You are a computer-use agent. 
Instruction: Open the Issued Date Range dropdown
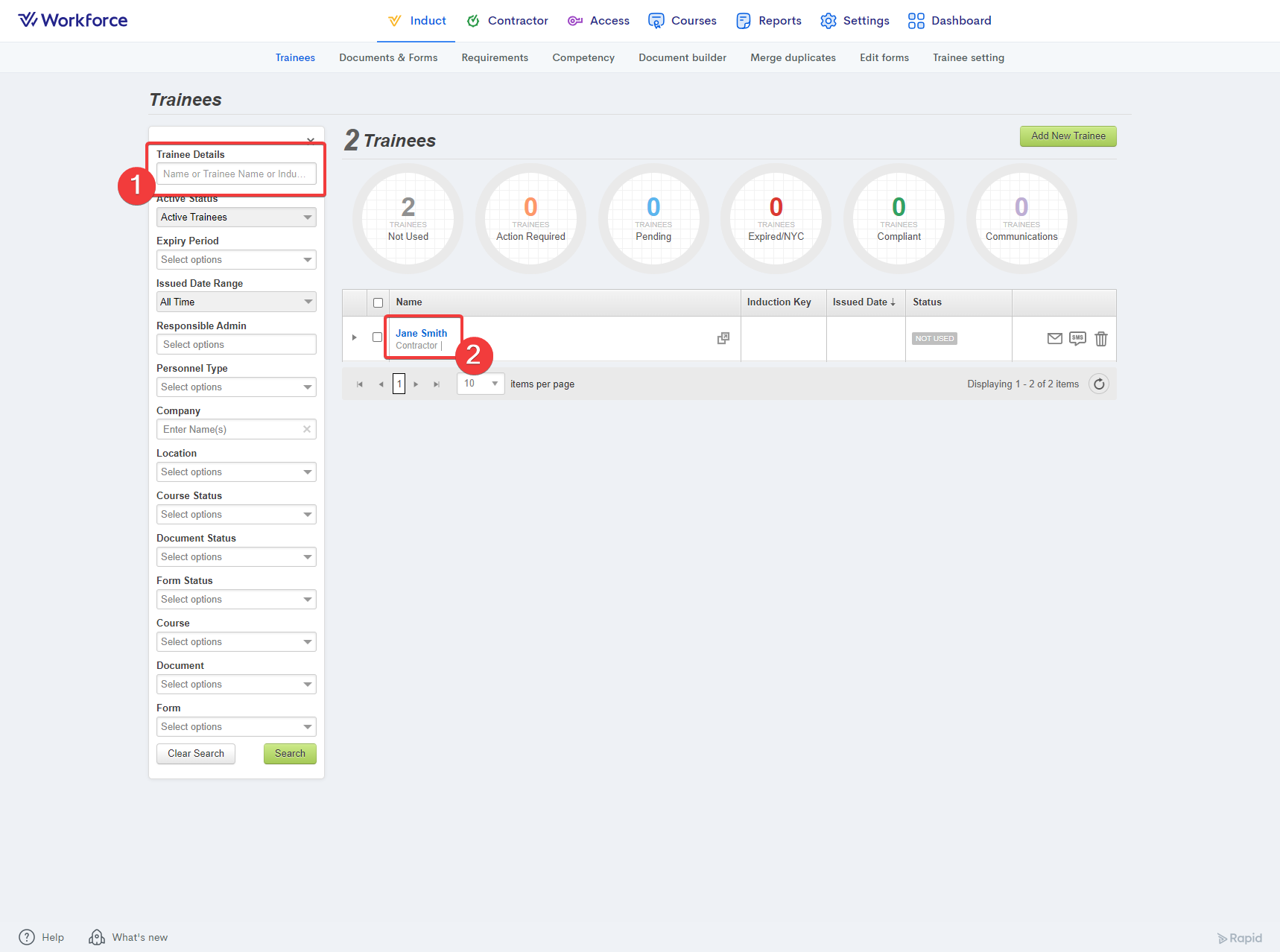coord(236,302)
